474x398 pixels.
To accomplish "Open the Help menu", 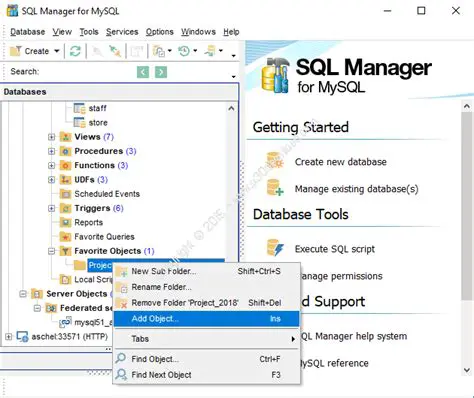I will 231,32.
